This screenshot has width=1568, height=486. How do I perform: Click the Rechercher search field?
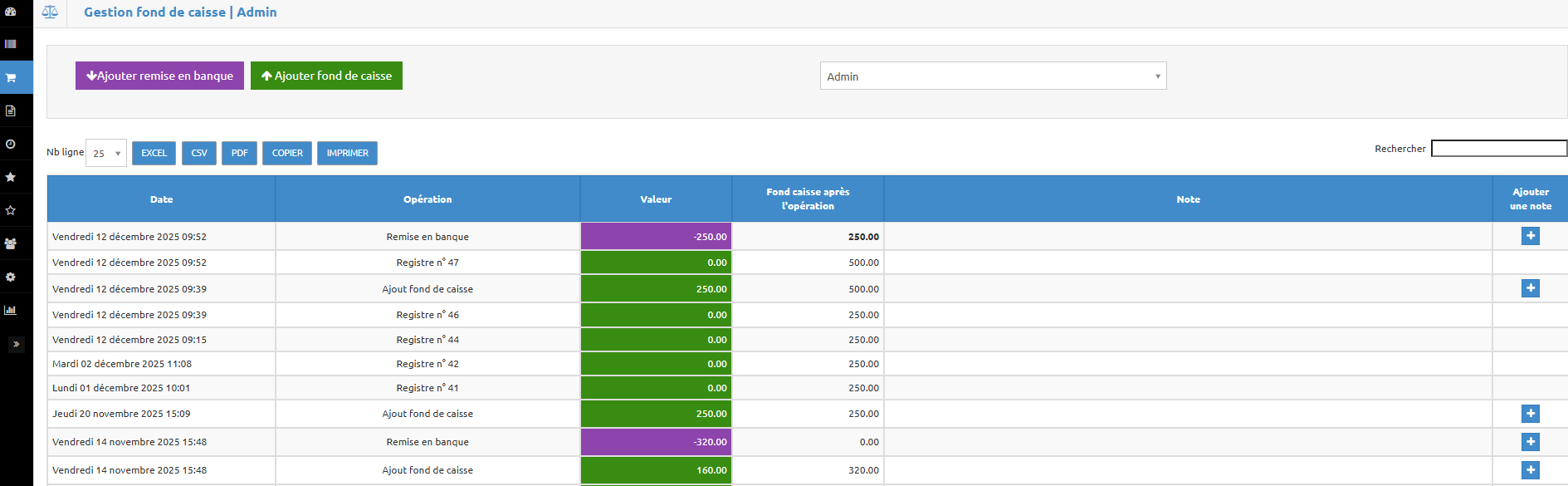pos(1498,149)
